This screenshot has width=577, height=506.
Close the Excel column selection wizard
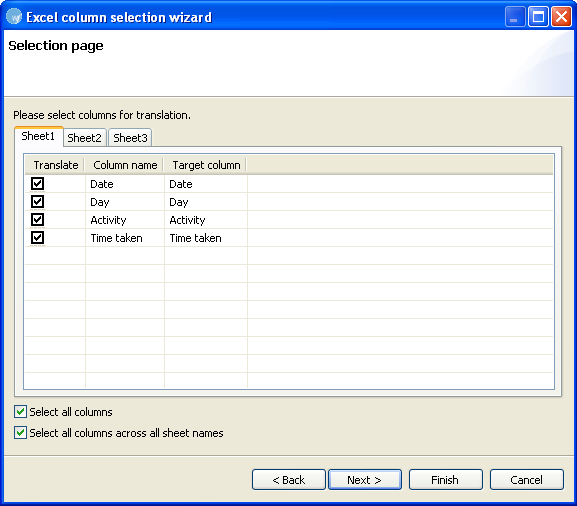click(x=562, y=17)
